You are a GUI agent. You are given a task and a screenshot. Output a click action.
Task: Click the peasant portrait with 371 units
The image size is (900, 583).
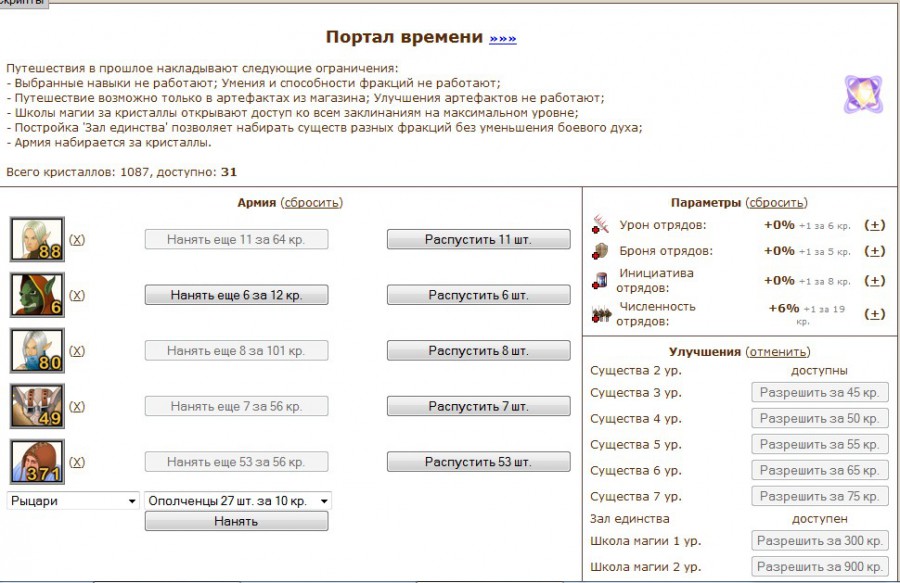pyautogui.click(x=37, y=462)
